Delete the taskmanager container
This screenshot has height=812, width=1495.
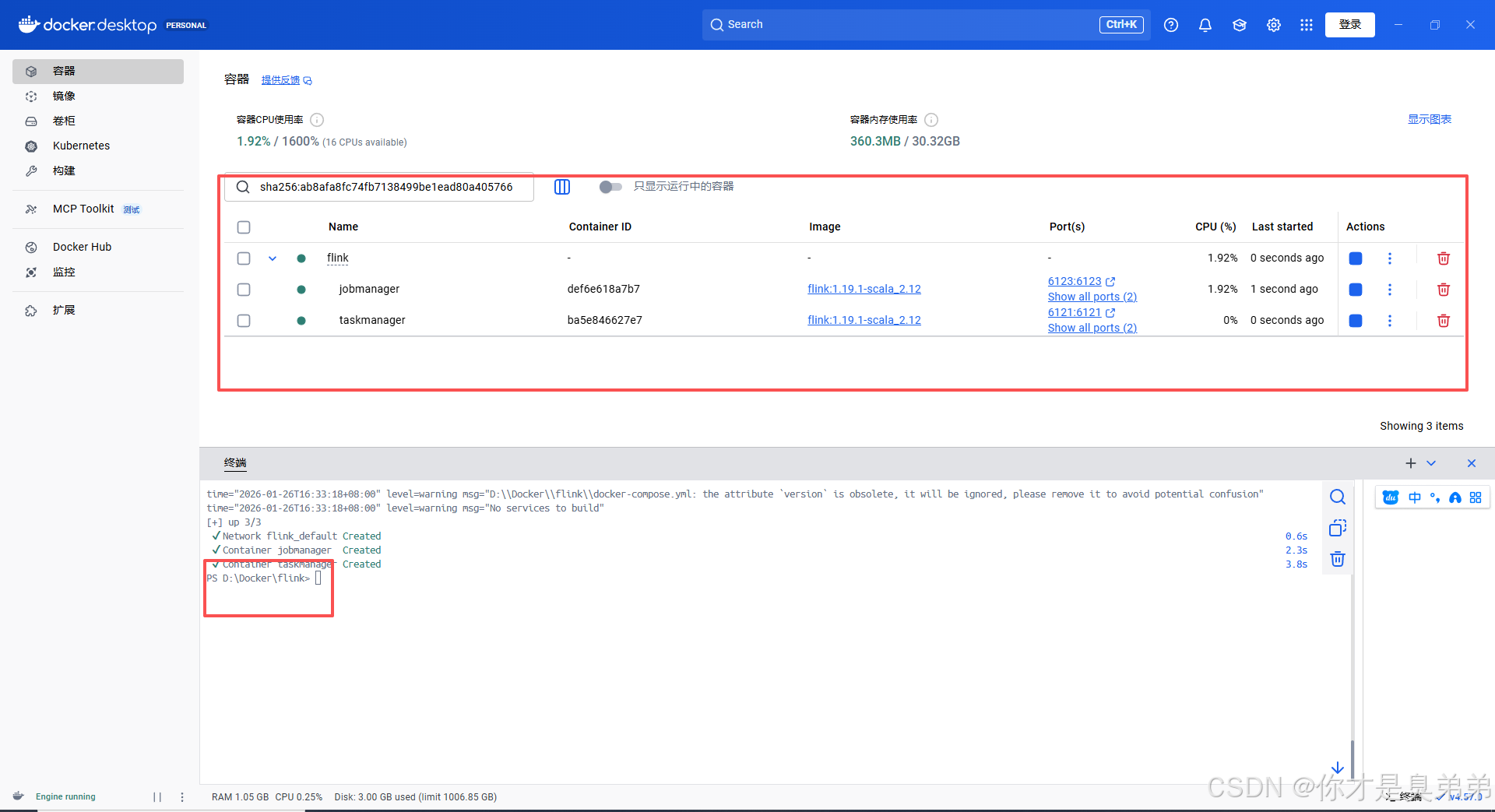tap(1443, 321)
